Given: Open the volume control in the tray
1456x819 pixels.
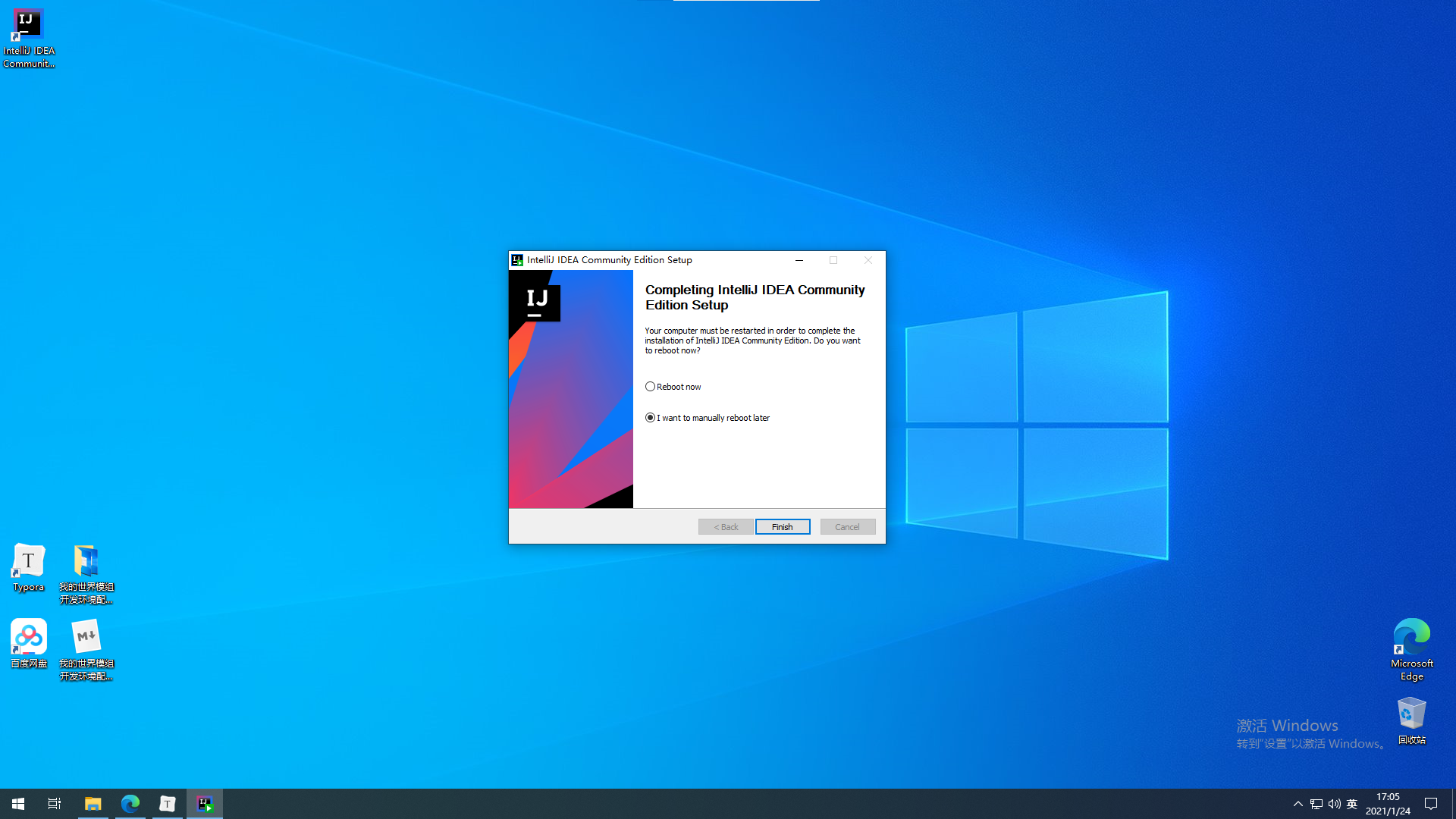Looking at the screenshot, I should (1334, 804).
